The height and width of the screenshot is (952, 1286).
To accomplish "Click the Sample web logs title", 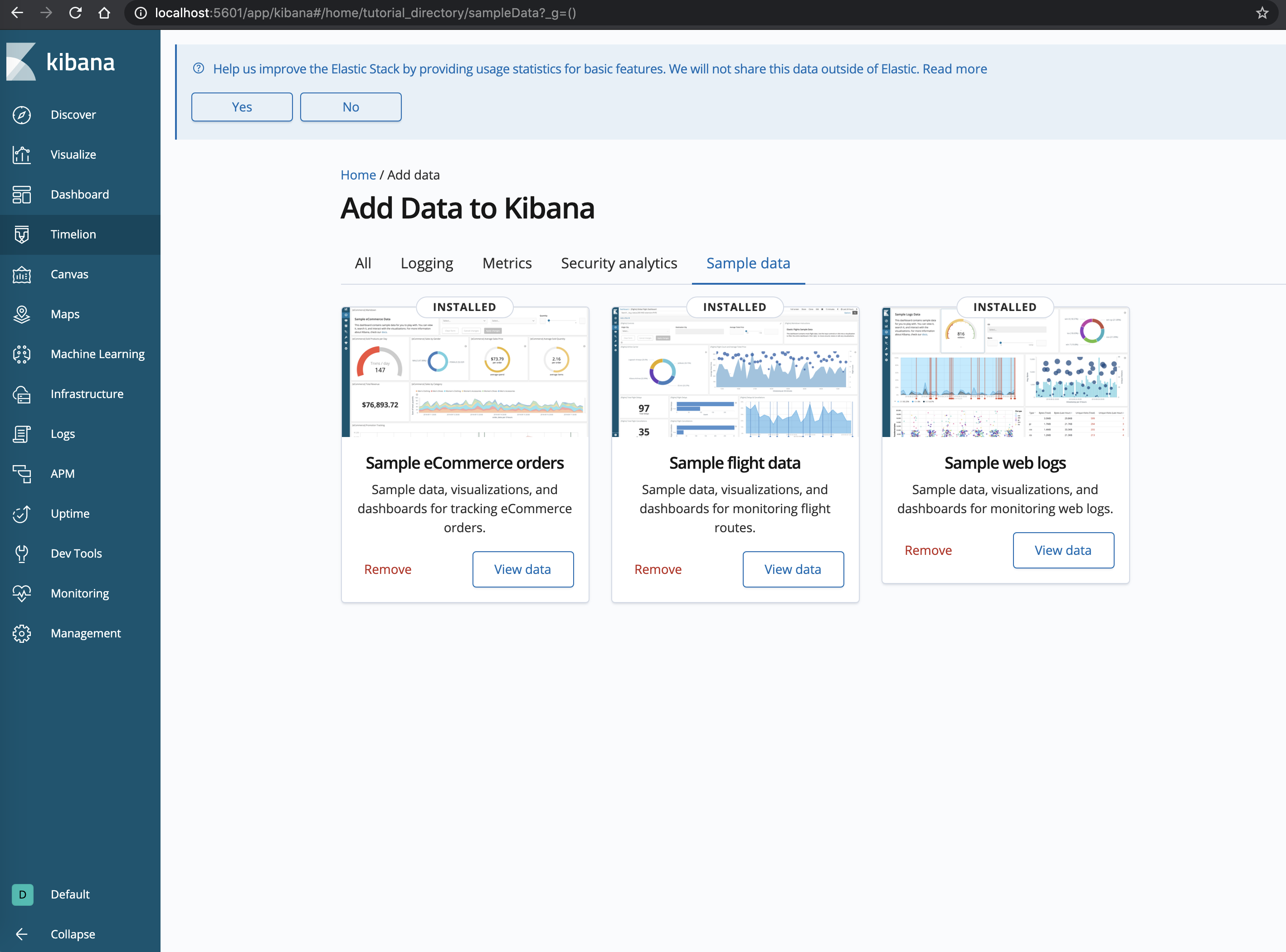I will click(1005, 463).
